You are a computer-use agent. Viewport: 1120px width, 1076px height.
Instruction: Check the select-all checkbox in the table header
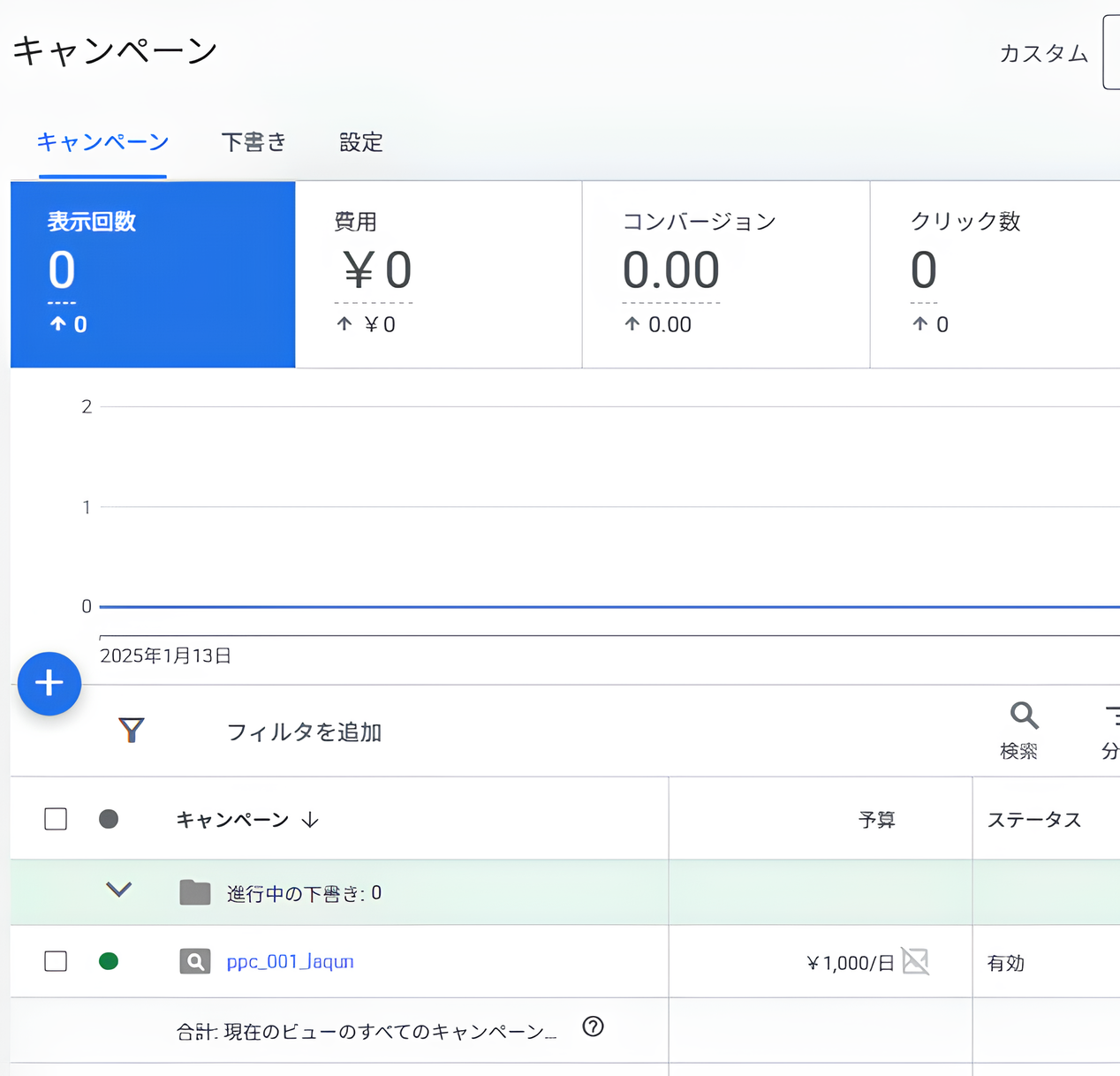coord(55,819)
